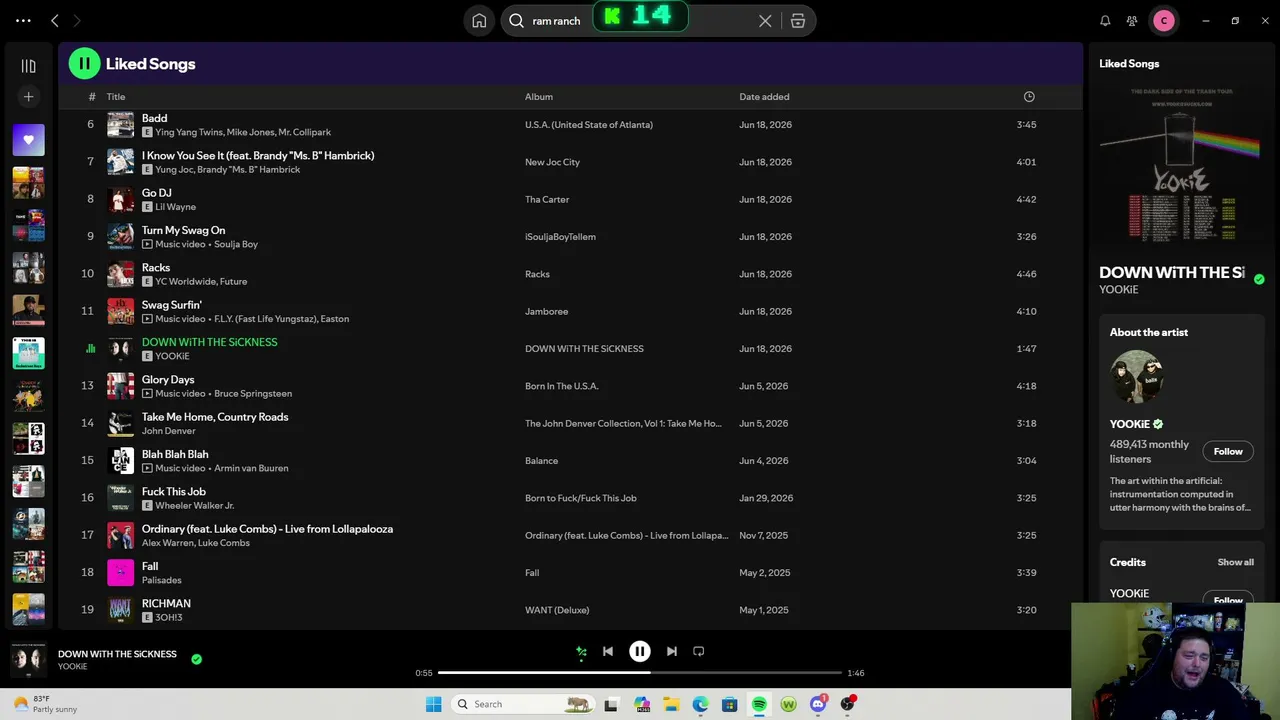Open the weather widget showing 83°F
The height and width of the screenshot is (720, 1280).
pos(45,704)
